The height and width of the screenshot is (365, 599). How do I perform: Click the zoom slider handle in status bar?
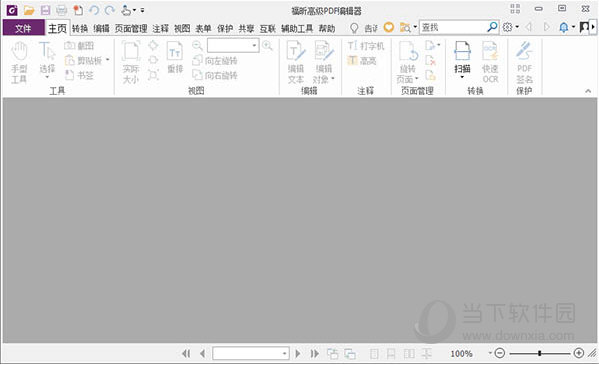(x=539, y=353)
